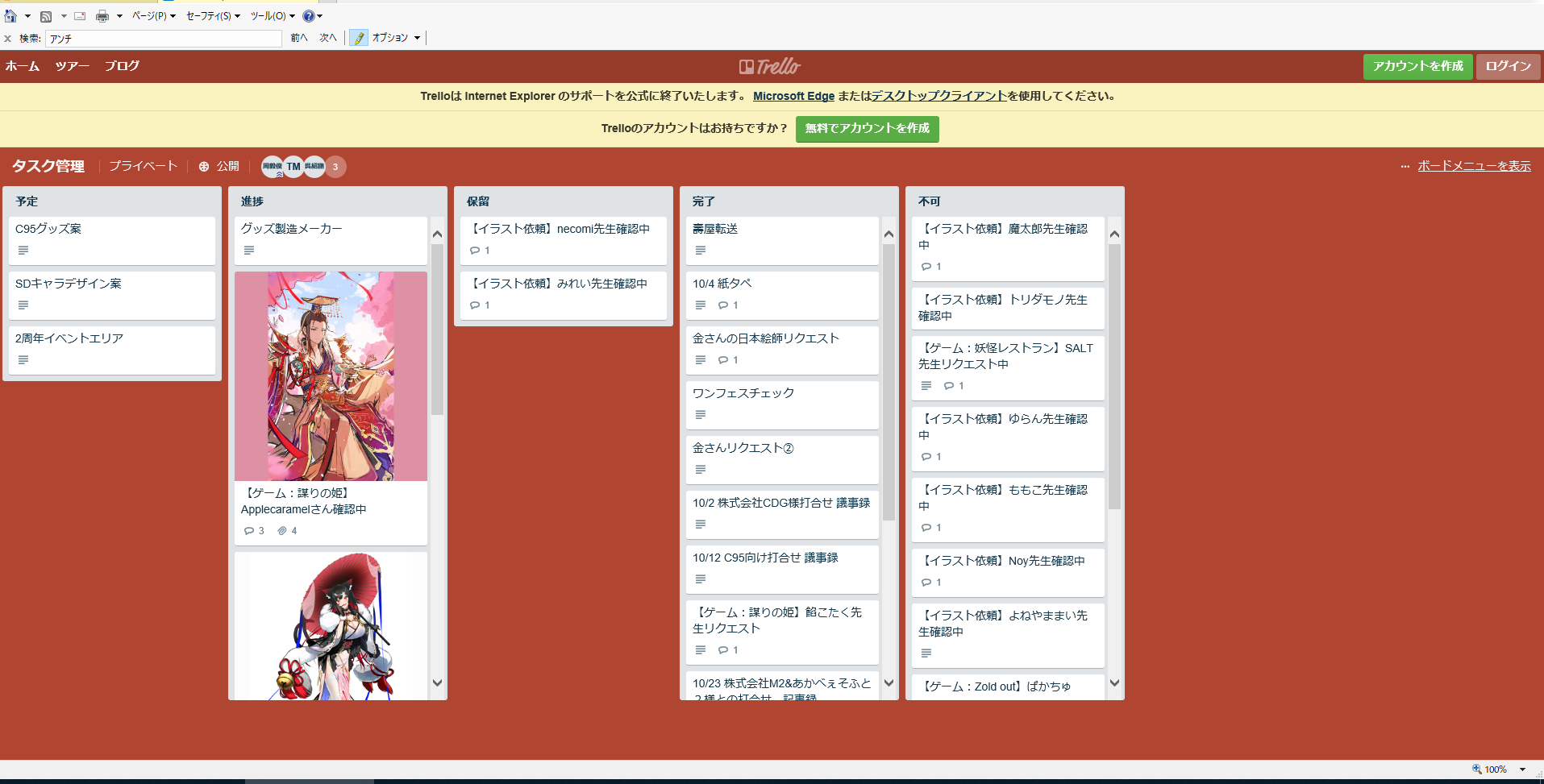Follow the Microsoft Edge link
This screenshot has height=784, width=1544.
pos(794,96)
